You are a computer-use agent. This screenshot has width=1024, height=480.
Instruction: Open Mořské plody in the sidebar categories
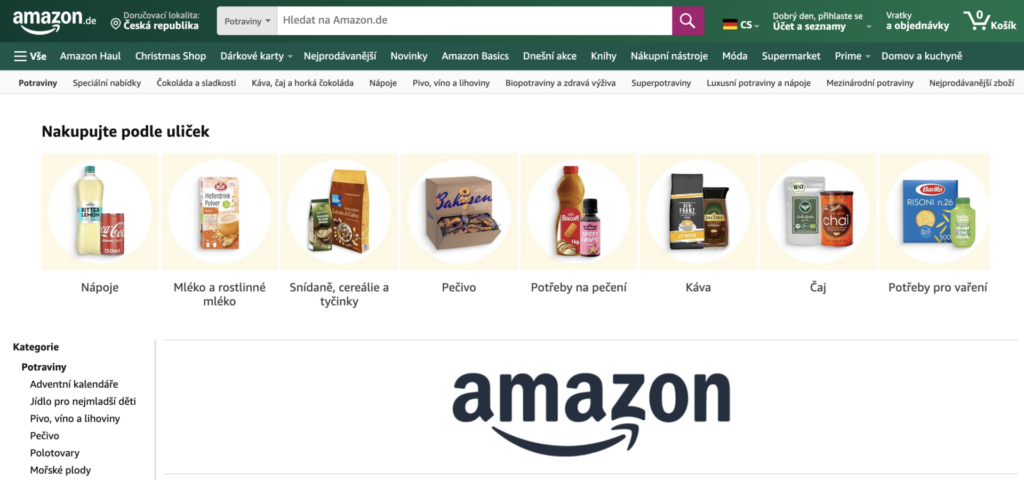click(61, 470)
